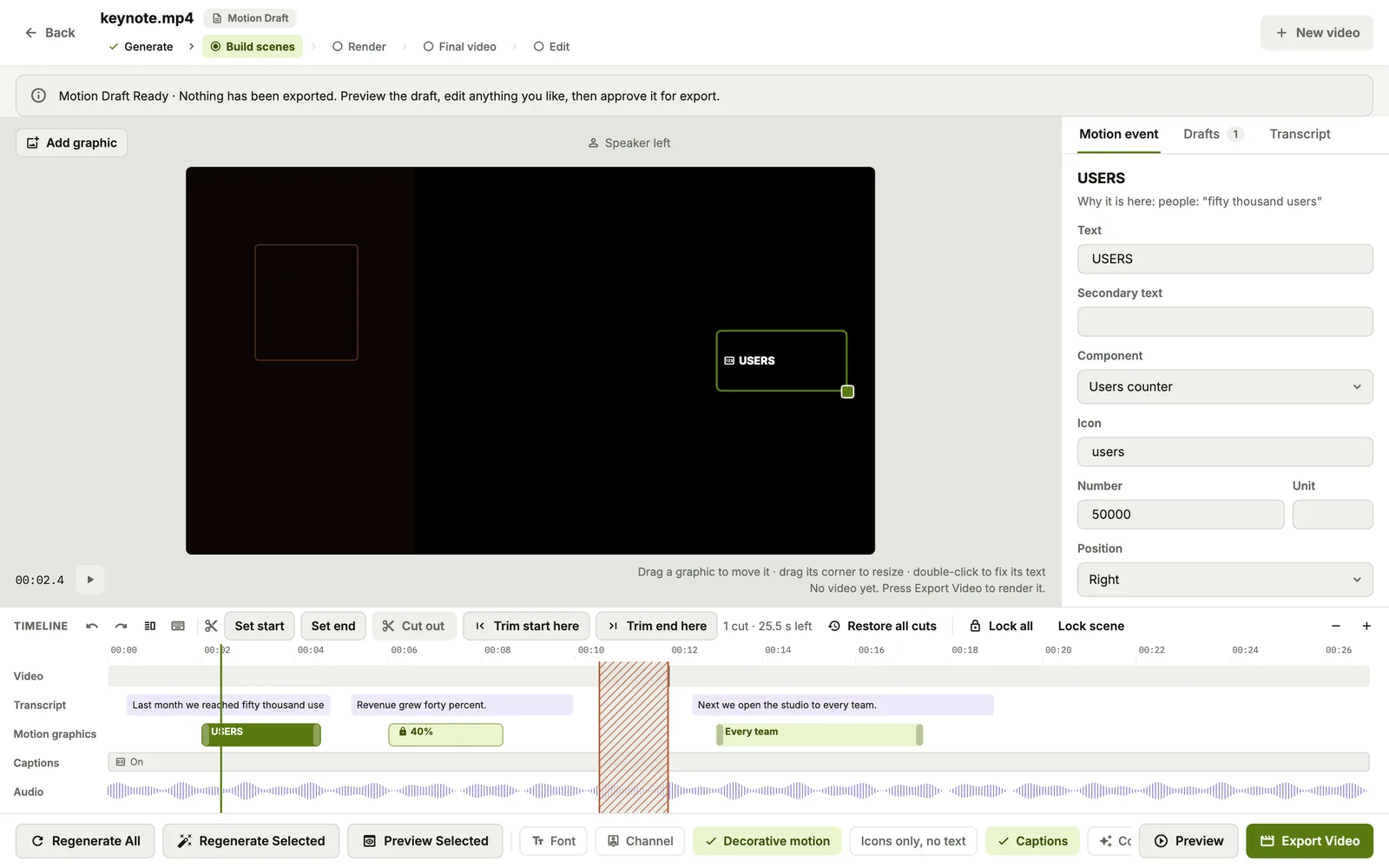Click the list-view icon next to the redo arrow

150,626
